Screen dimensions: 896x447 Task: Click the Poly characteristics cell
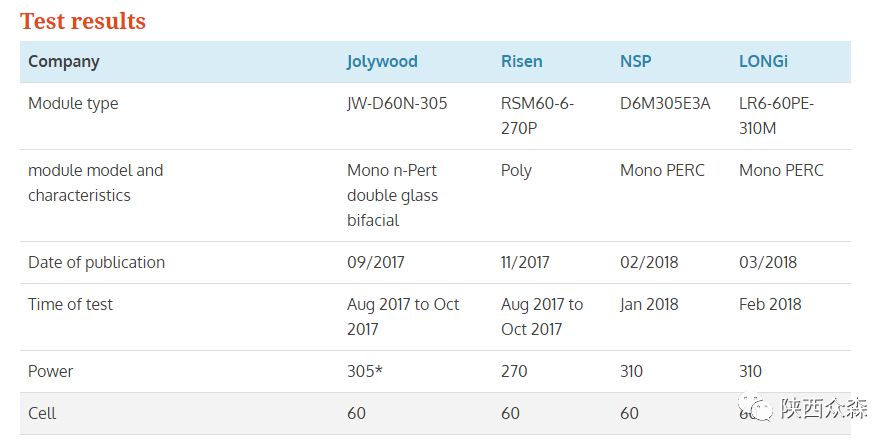516,171
